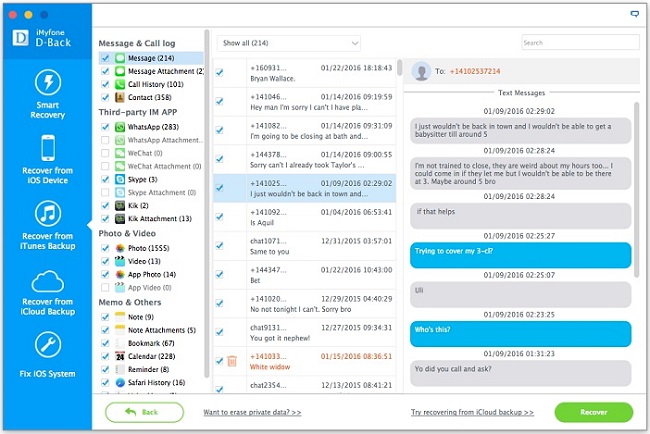Image resolution: width=650 pixels, height=434 pixels.
Task: Click the Skype icon
Action: [120, 179]
